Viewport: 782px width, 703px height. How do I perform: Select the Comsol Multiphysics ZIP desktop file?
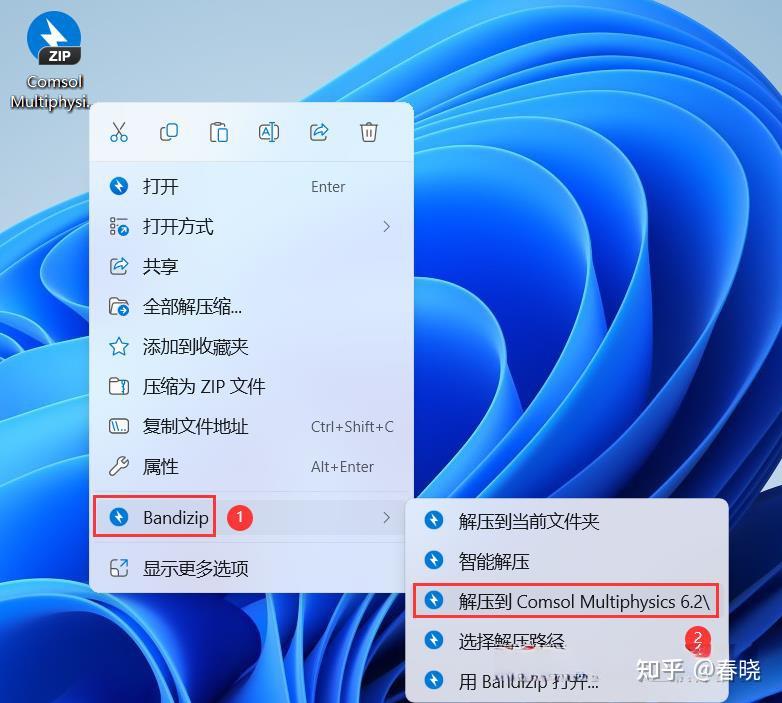pyautogui.click(x=51, y=60)
